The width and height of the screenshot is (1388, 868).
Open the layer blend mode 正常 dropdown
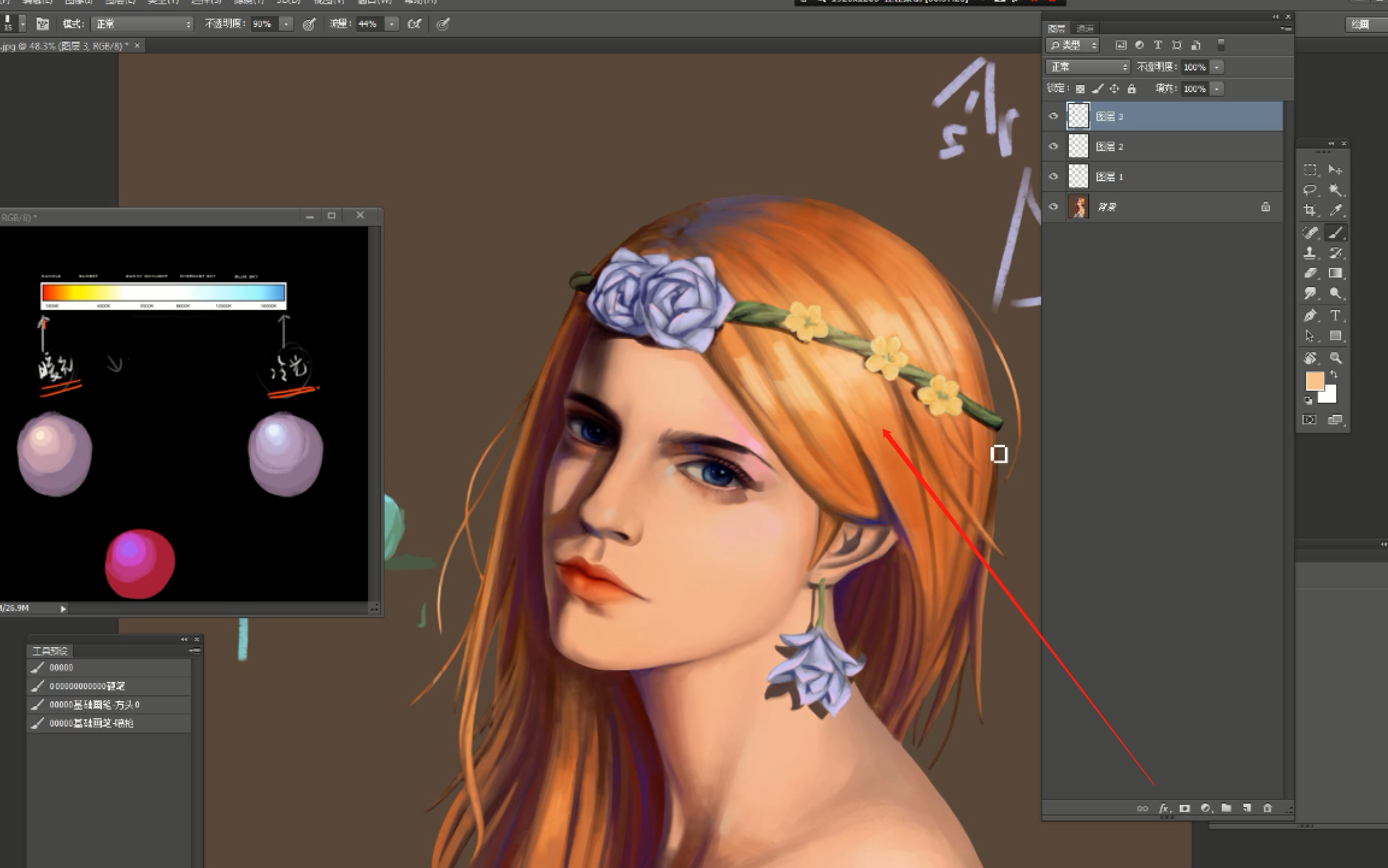(x=1088, y=67)
